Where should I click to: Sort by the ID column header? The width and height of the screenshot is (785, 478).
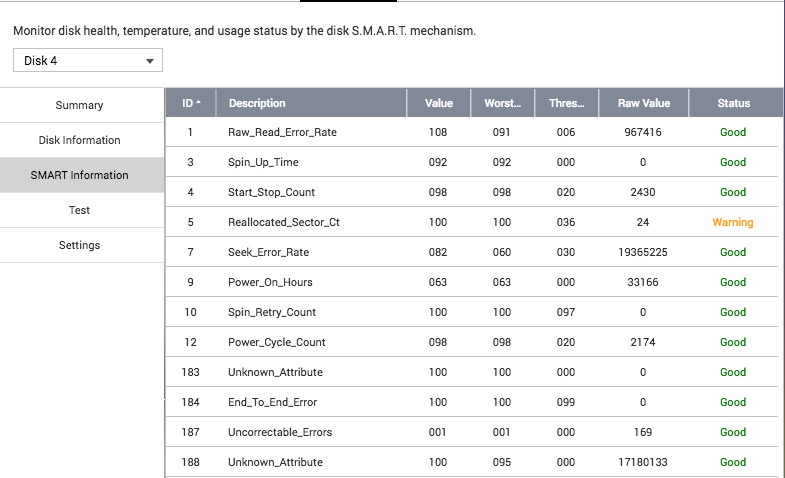(190, 103)
